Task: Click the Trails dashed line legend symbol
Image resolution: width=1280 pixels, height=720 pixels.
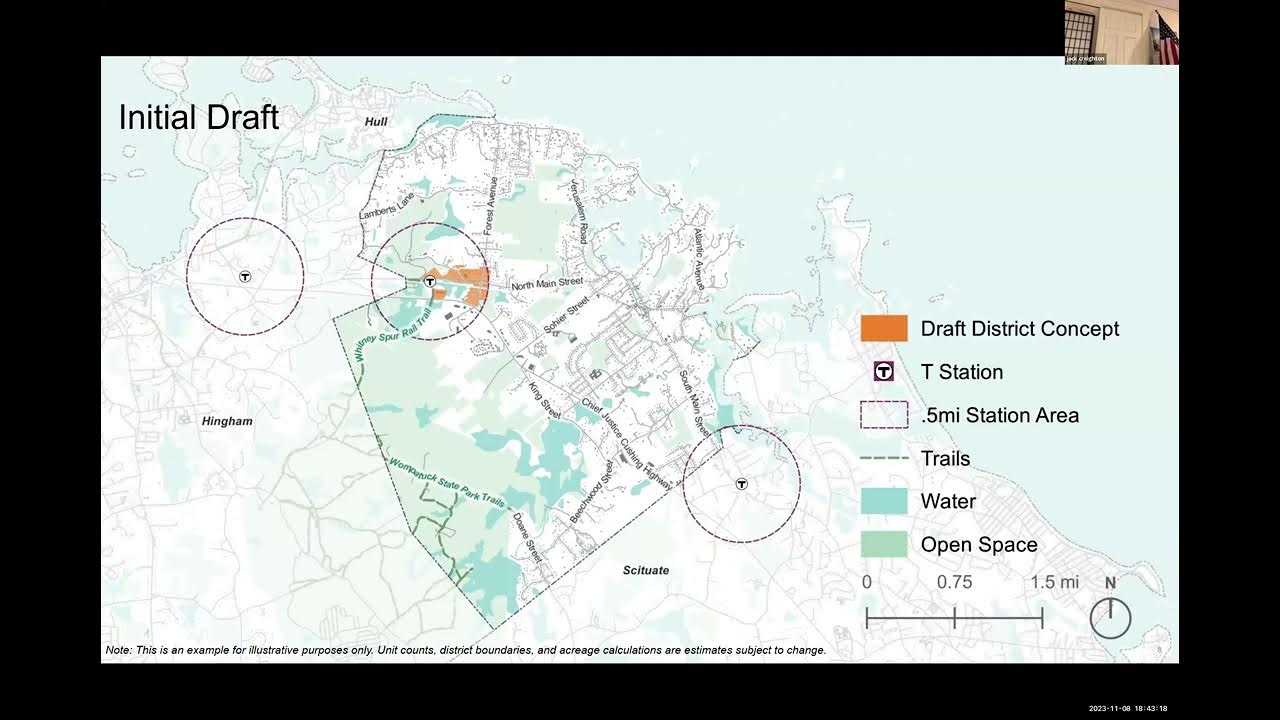Action: pyautogui.click(x=884, y=459)
